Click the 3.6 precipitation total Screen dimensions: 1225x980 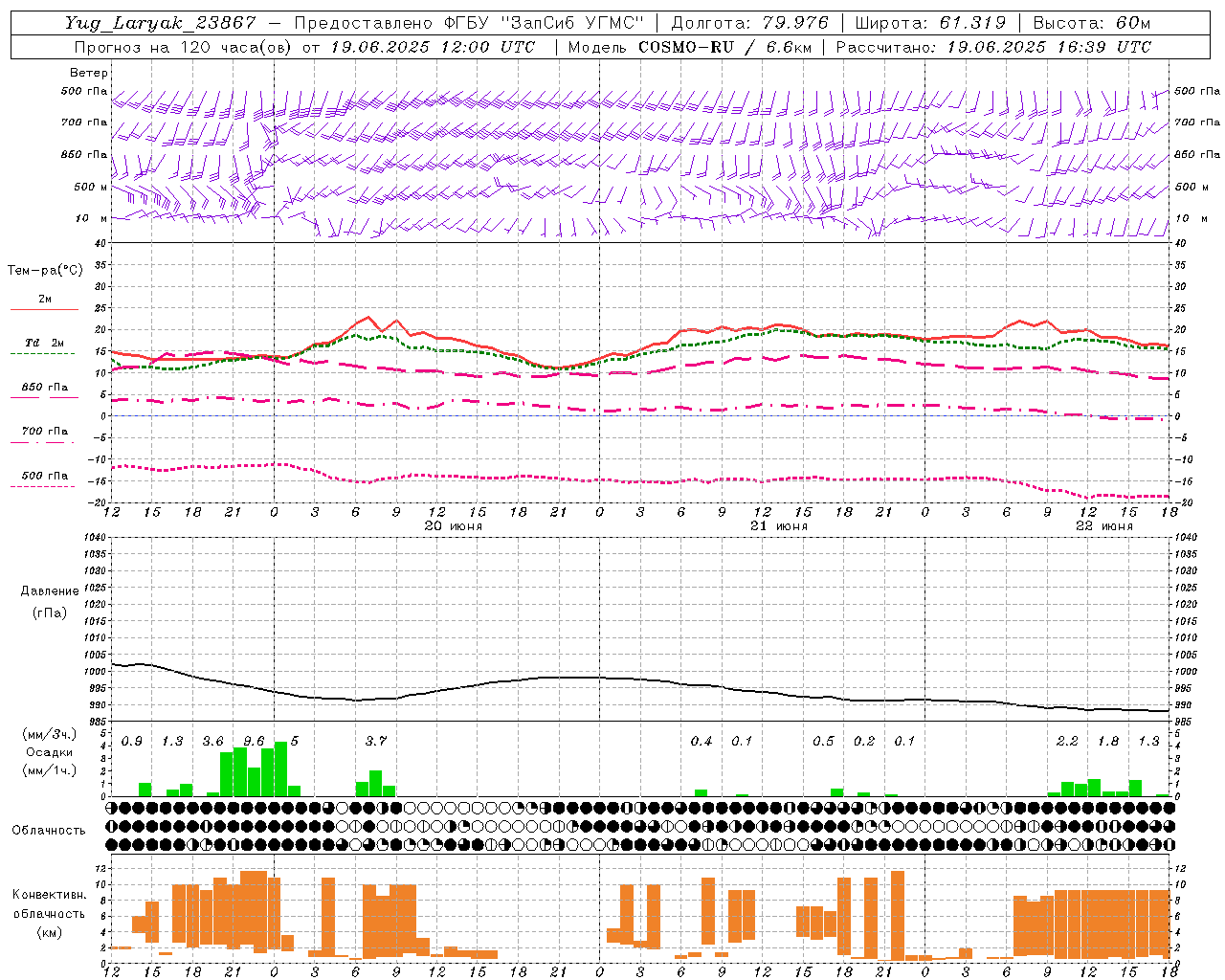point(212,742)
